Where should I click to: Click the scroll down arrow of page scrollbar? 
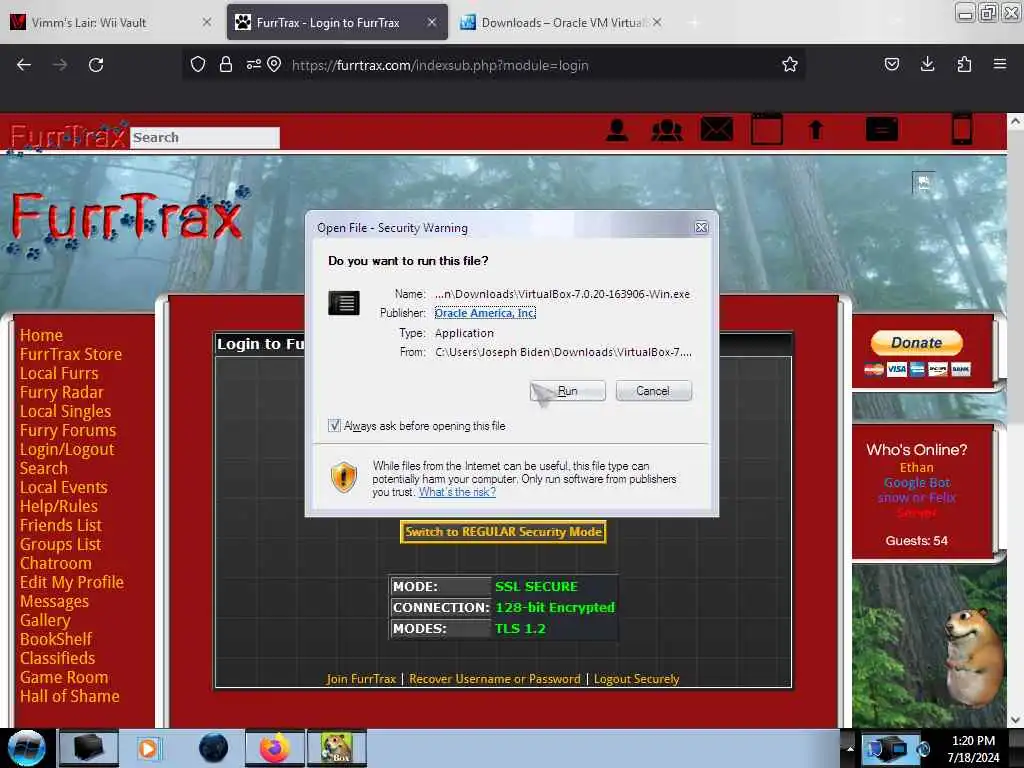1015,720
